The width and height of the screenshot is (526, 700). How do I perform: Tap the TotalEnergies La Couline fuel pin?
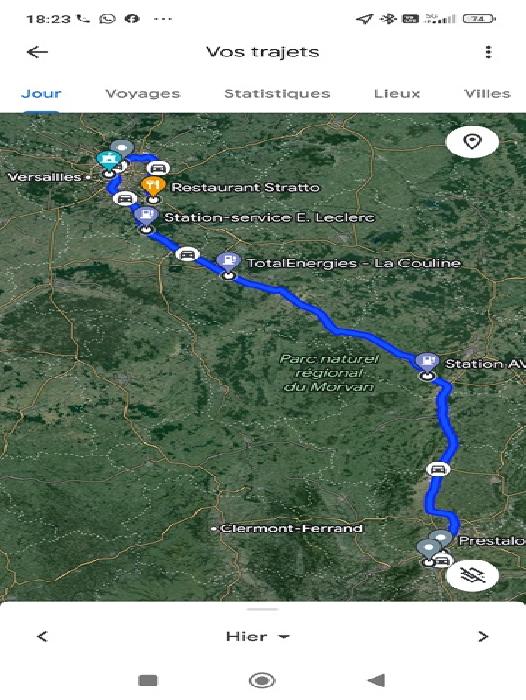229,262
